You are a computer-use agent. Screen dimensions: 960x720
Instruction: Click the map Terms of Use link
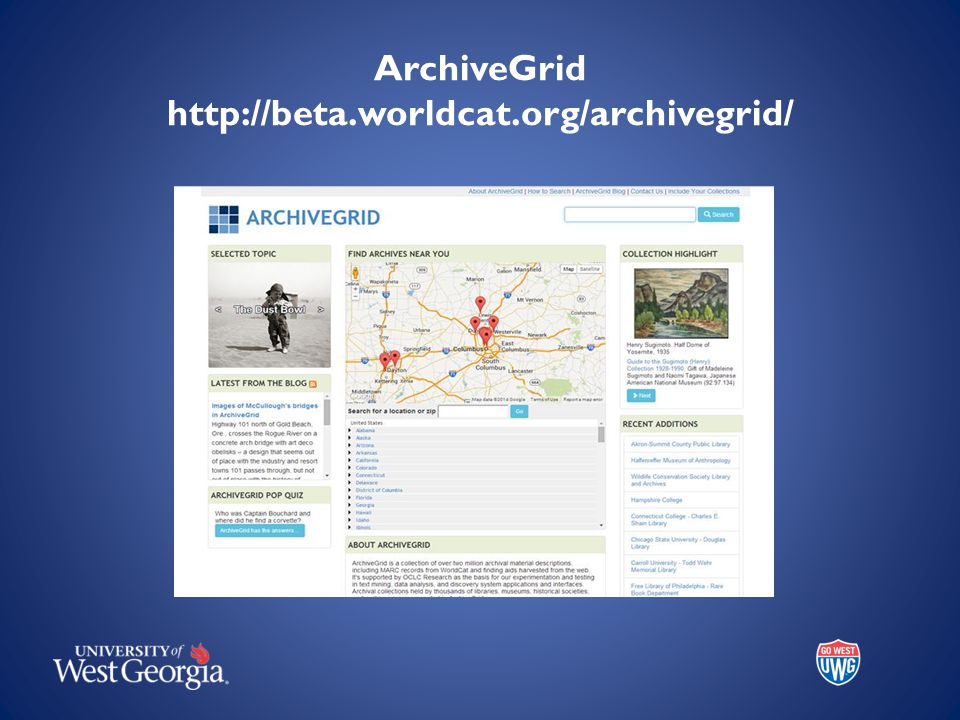[x=544, y=399]
